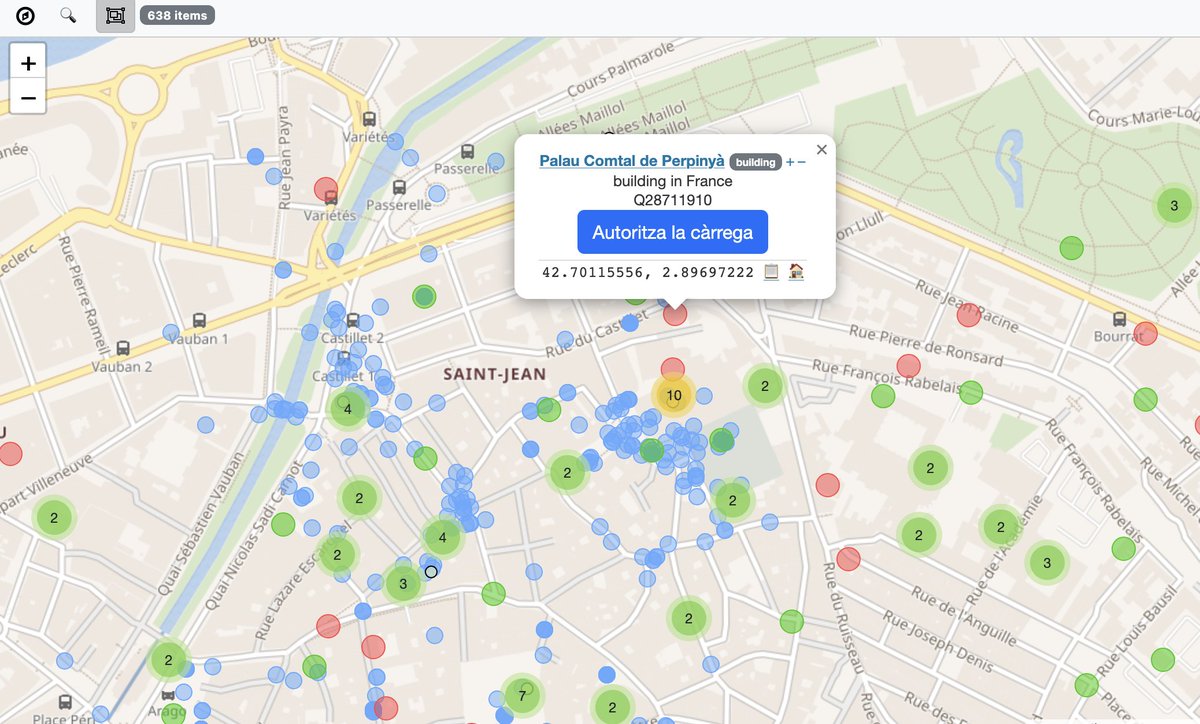
Task: Click the building in France description
Action: [672, 181]
